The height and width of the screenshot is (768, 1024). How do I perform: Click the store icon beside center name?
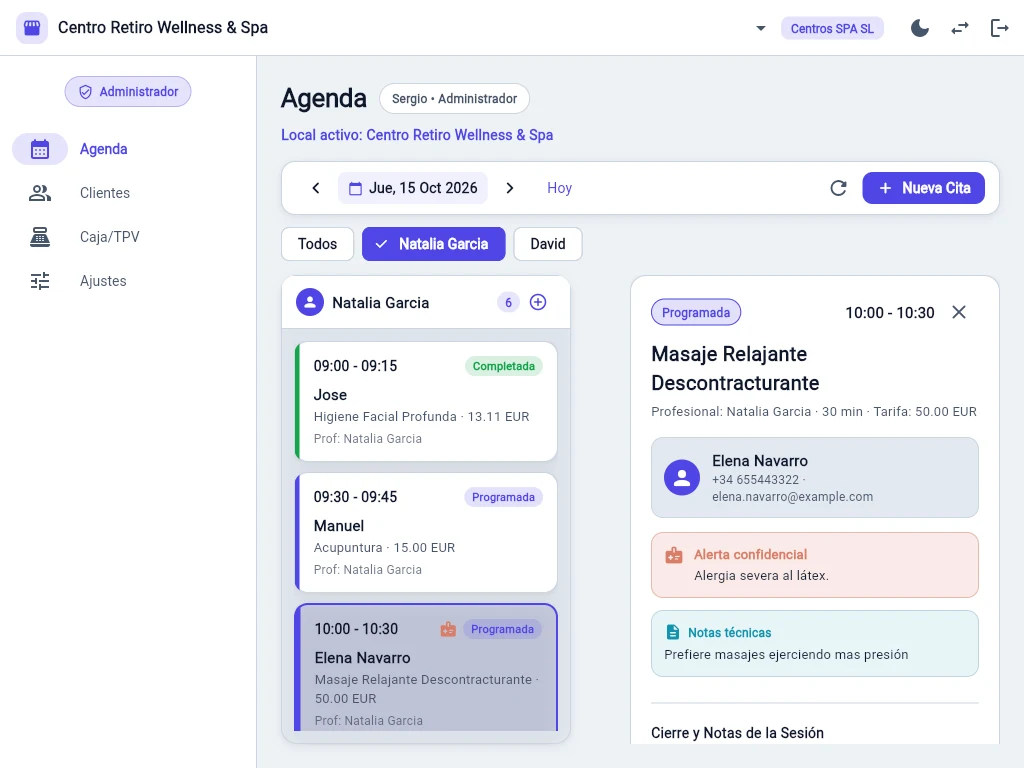pyautogui.click(x=32, y=27)
